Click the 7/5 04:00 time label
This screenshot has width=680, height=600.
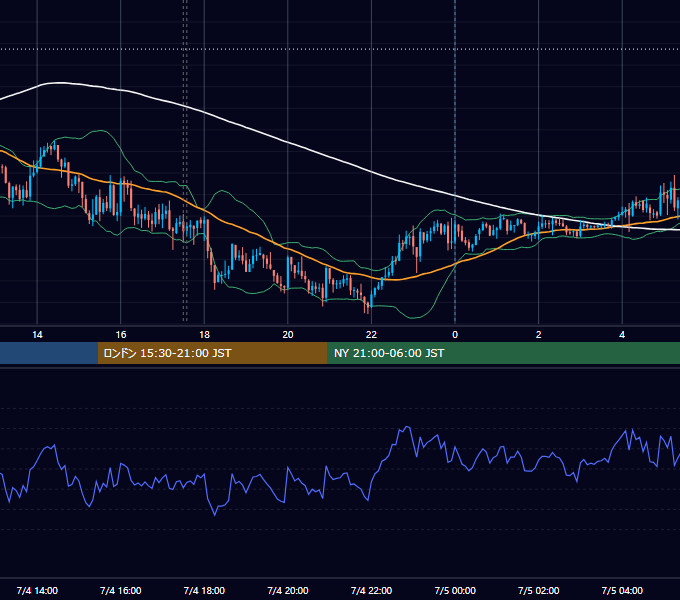click(x=622, y=590)
